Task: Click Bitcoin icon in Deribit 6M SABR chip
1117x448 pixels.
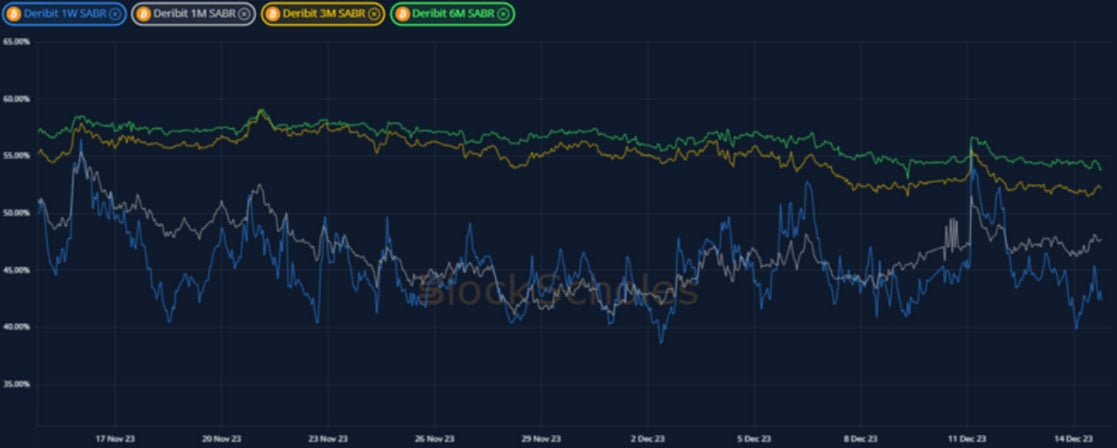Action: click(x=403, y=14)
